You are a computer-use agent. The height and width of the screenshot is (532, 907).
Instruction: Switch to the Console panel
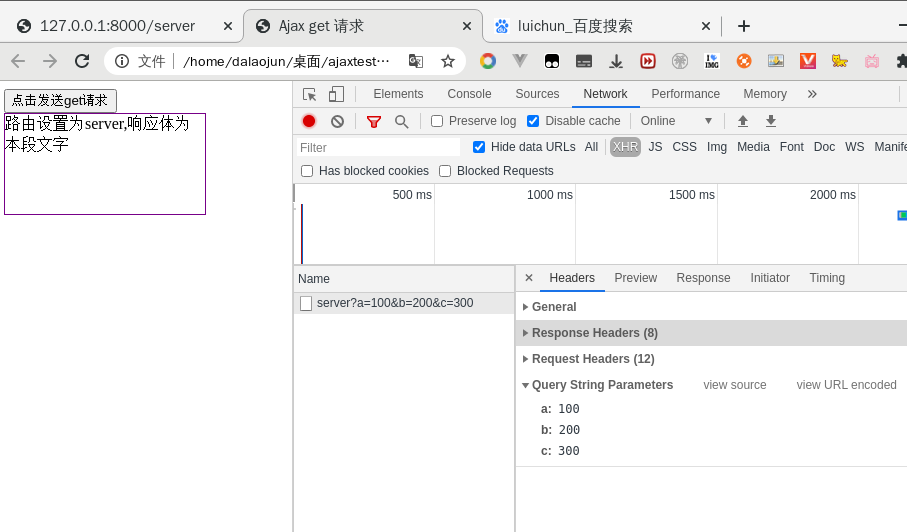(469, 94)
